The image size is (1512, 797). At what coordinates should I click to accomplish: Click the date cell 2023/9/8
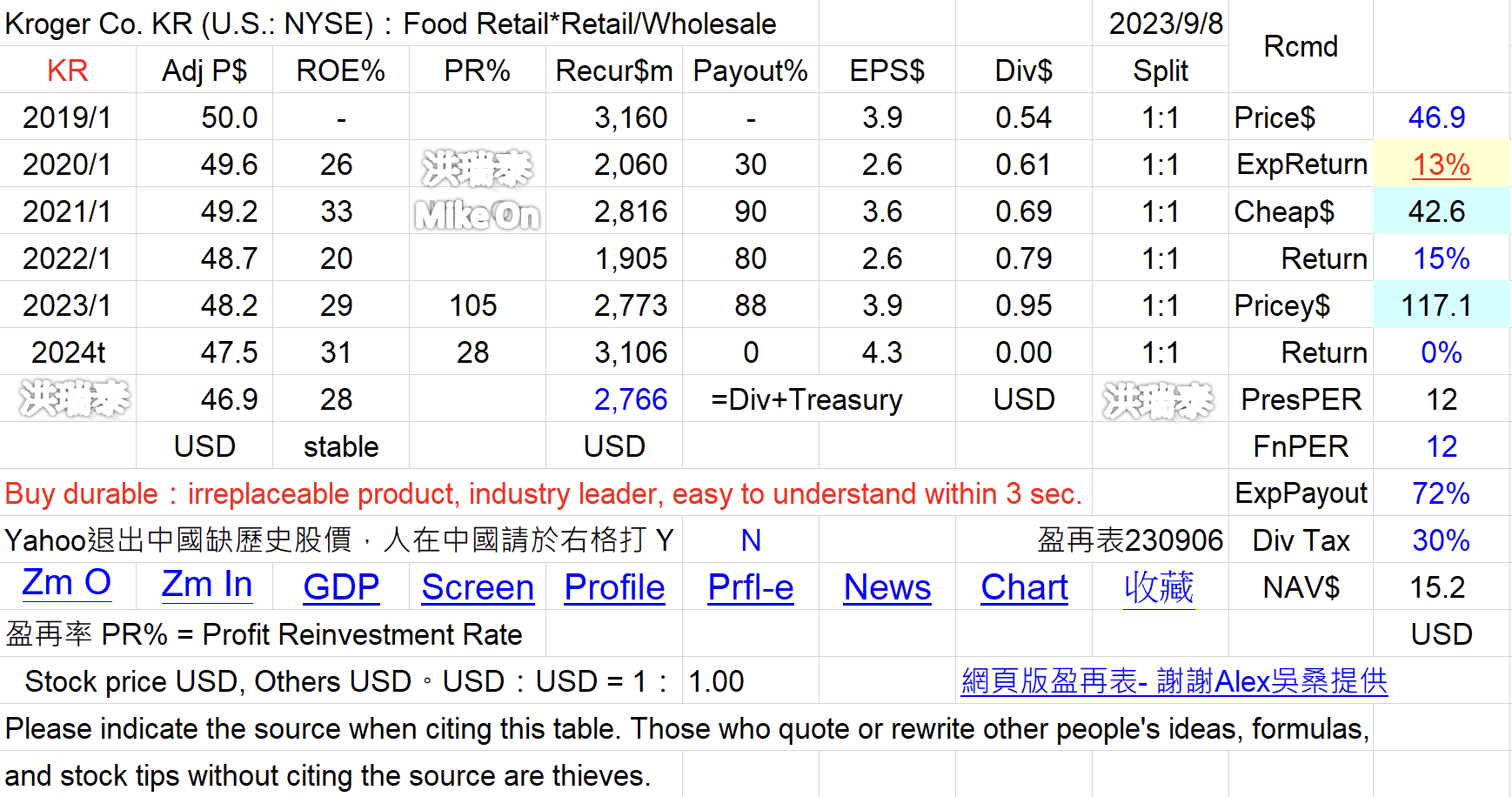tap(1166, 23)
